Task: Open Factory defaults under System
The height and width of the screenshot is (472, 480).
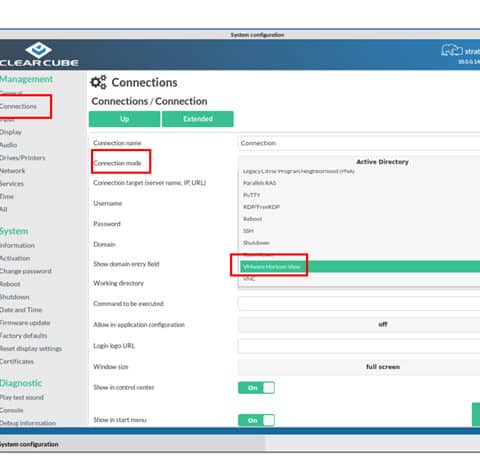Action: point(23,336)
